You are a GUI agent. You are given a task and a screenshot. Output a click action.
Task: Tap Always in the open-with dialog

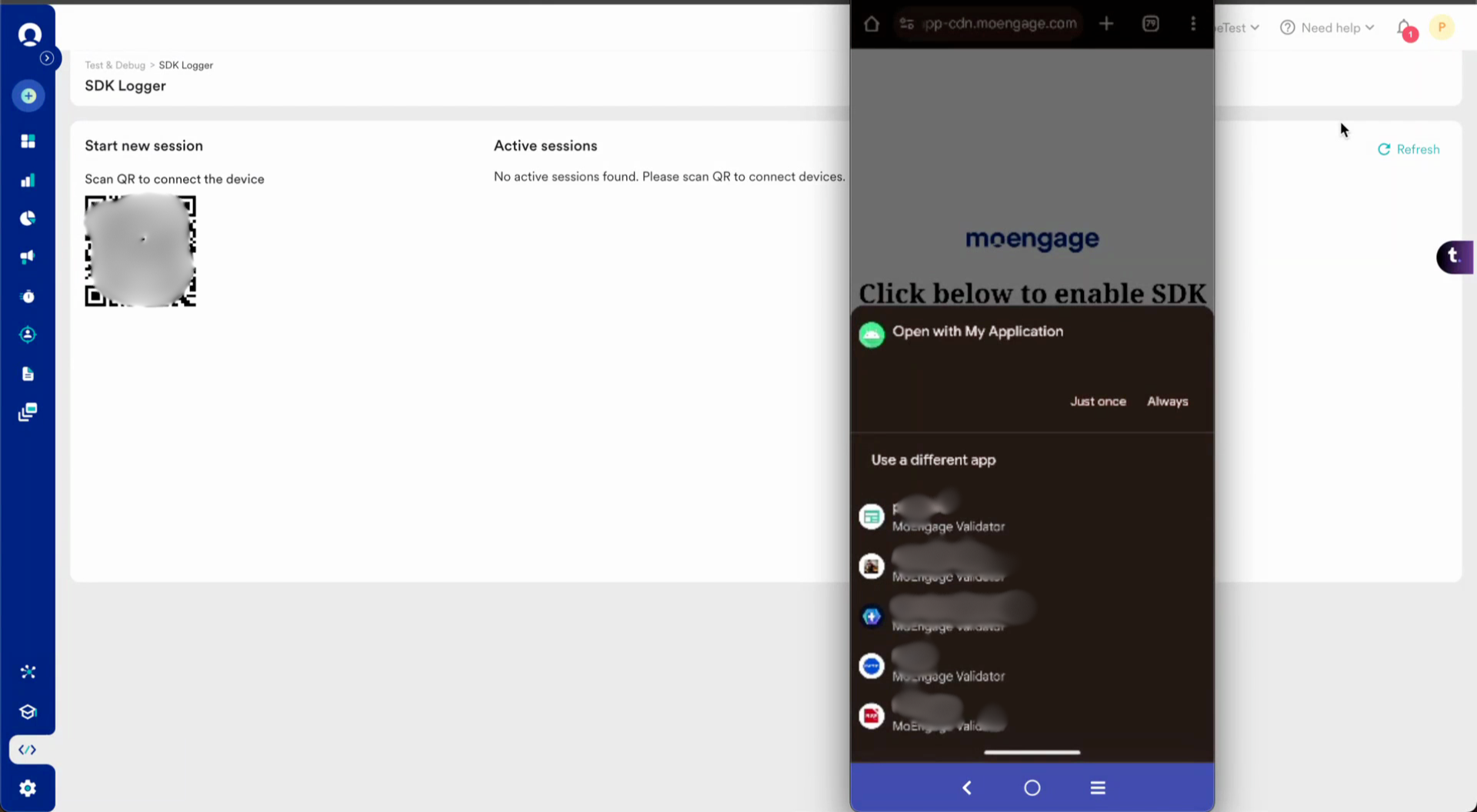tap(1167, 401)
